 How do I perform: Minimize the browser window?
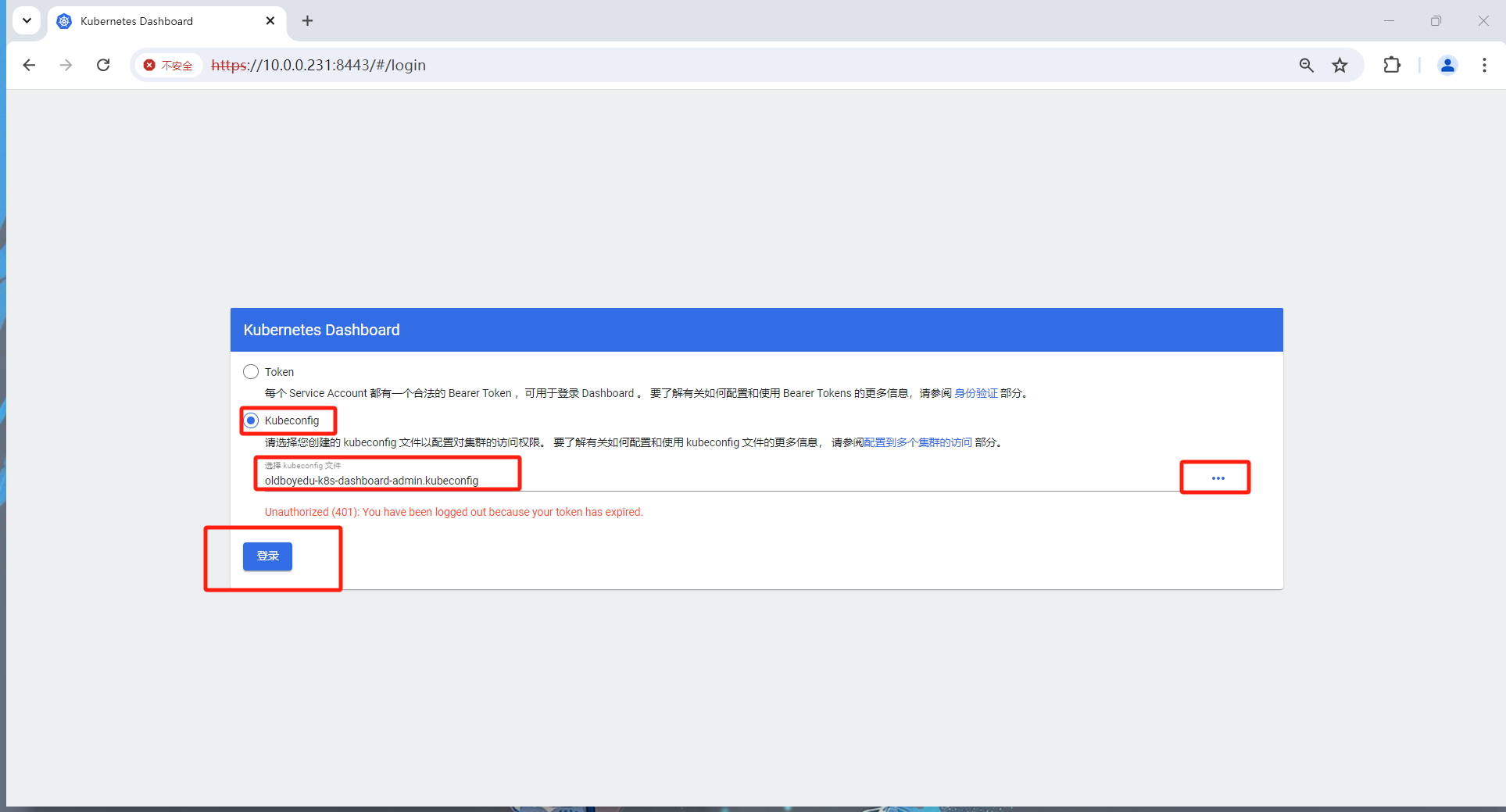click(1389, 21)
